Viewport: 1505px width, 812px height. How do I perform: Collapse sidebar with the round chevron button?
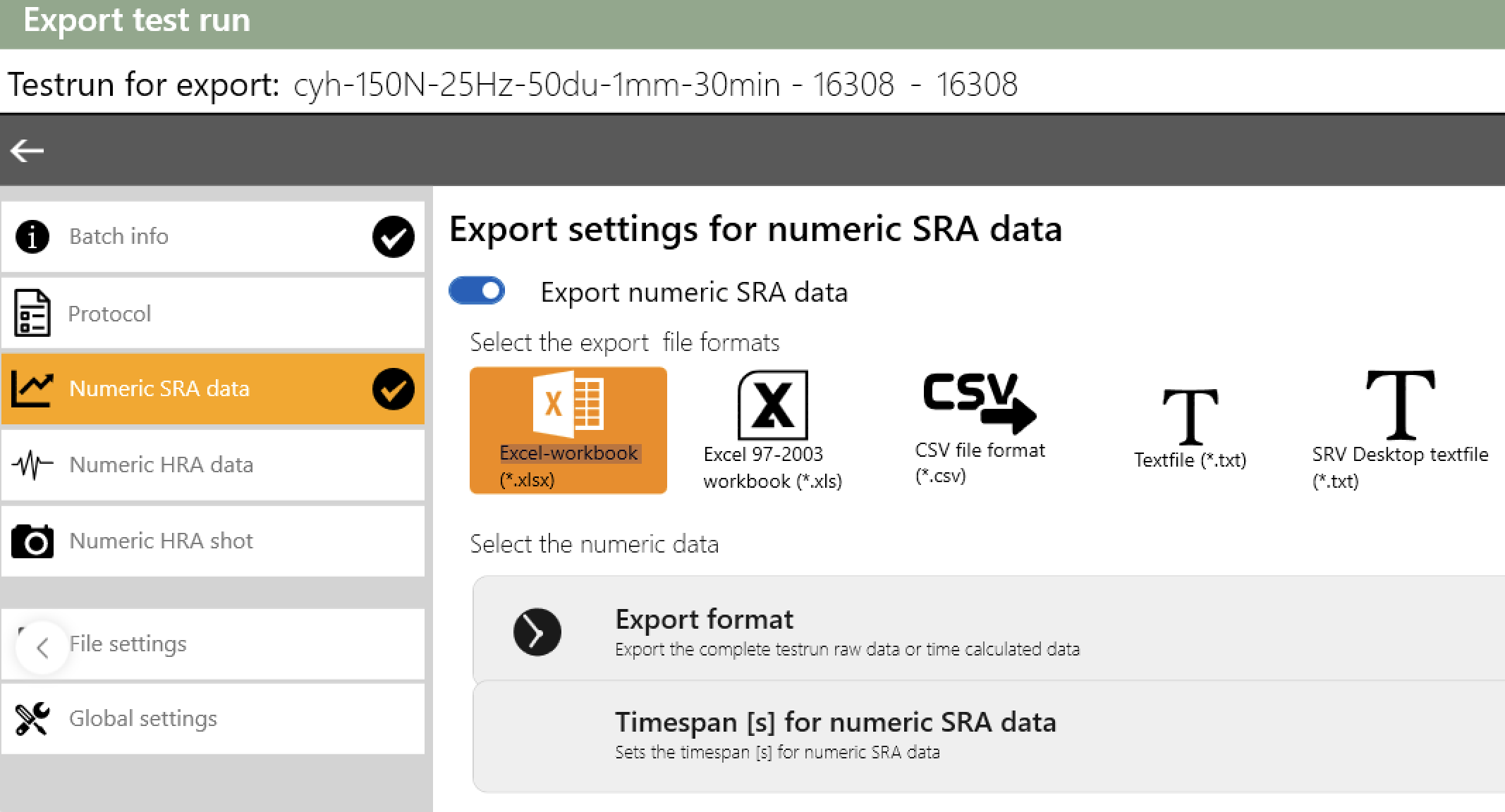[x=42, y=648]
